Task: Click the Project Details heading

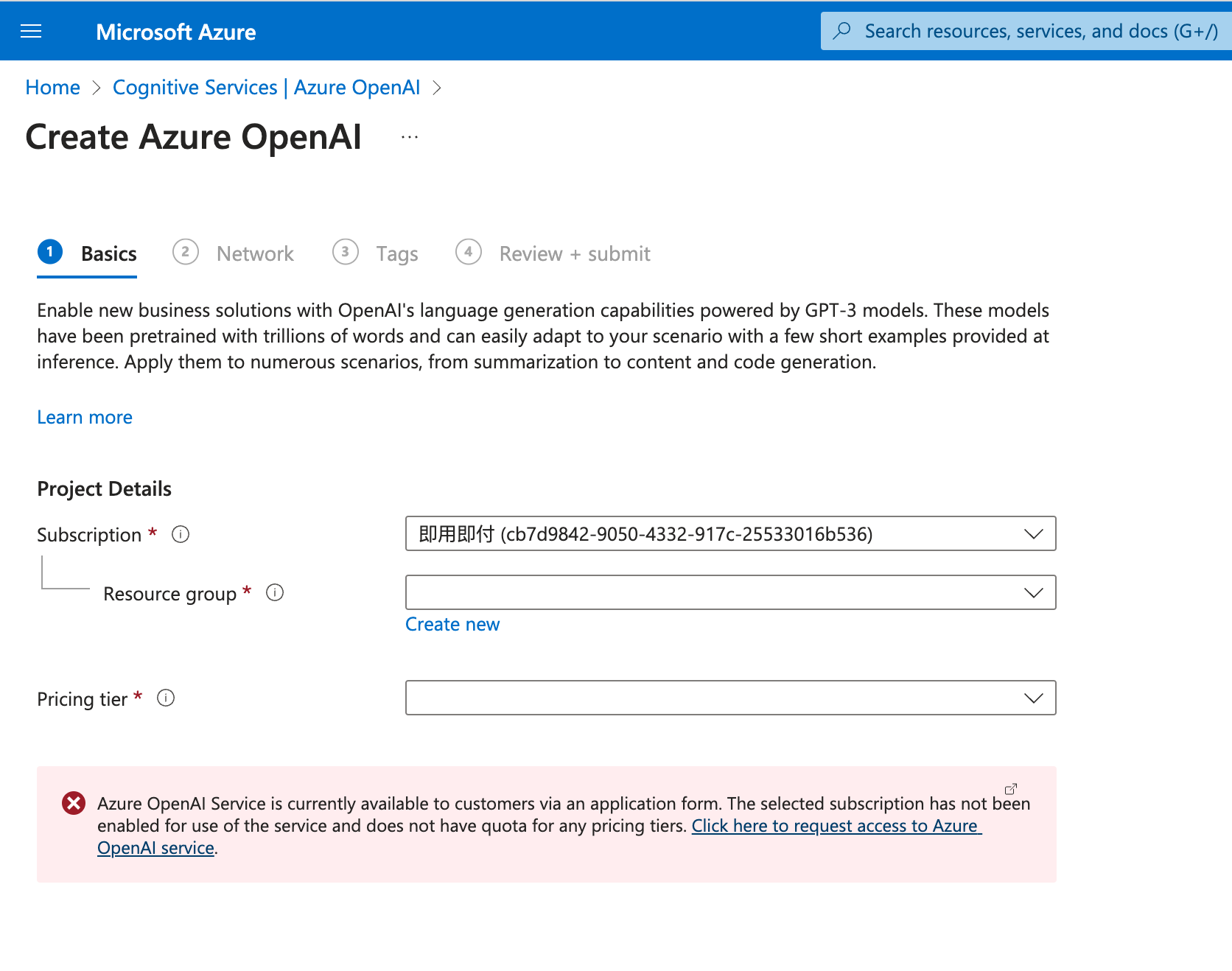Action: click(105, 488)
